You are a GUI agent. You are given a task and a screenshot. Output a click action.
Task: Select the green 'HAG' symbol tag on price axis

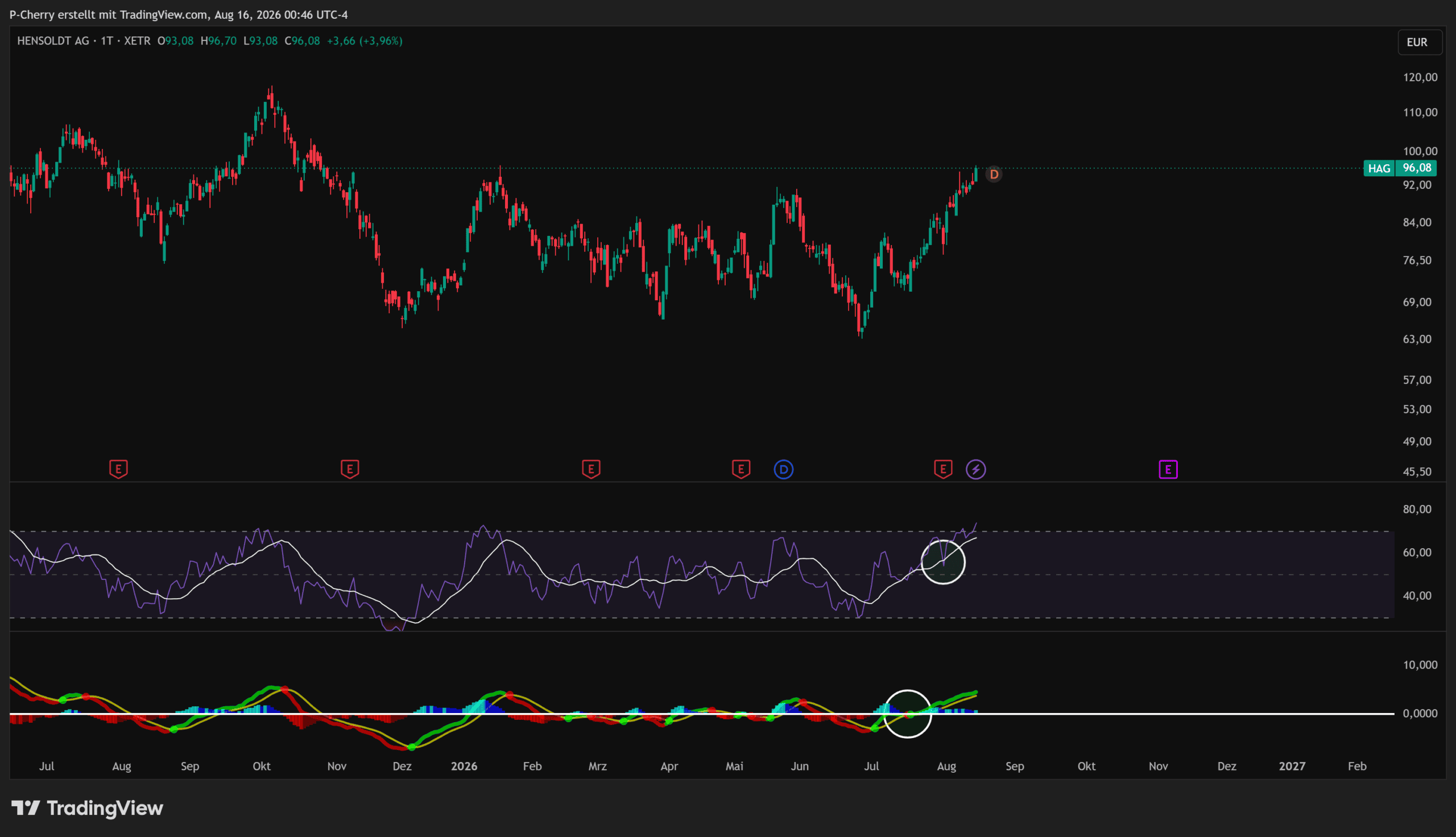(x=1379, y=168)
